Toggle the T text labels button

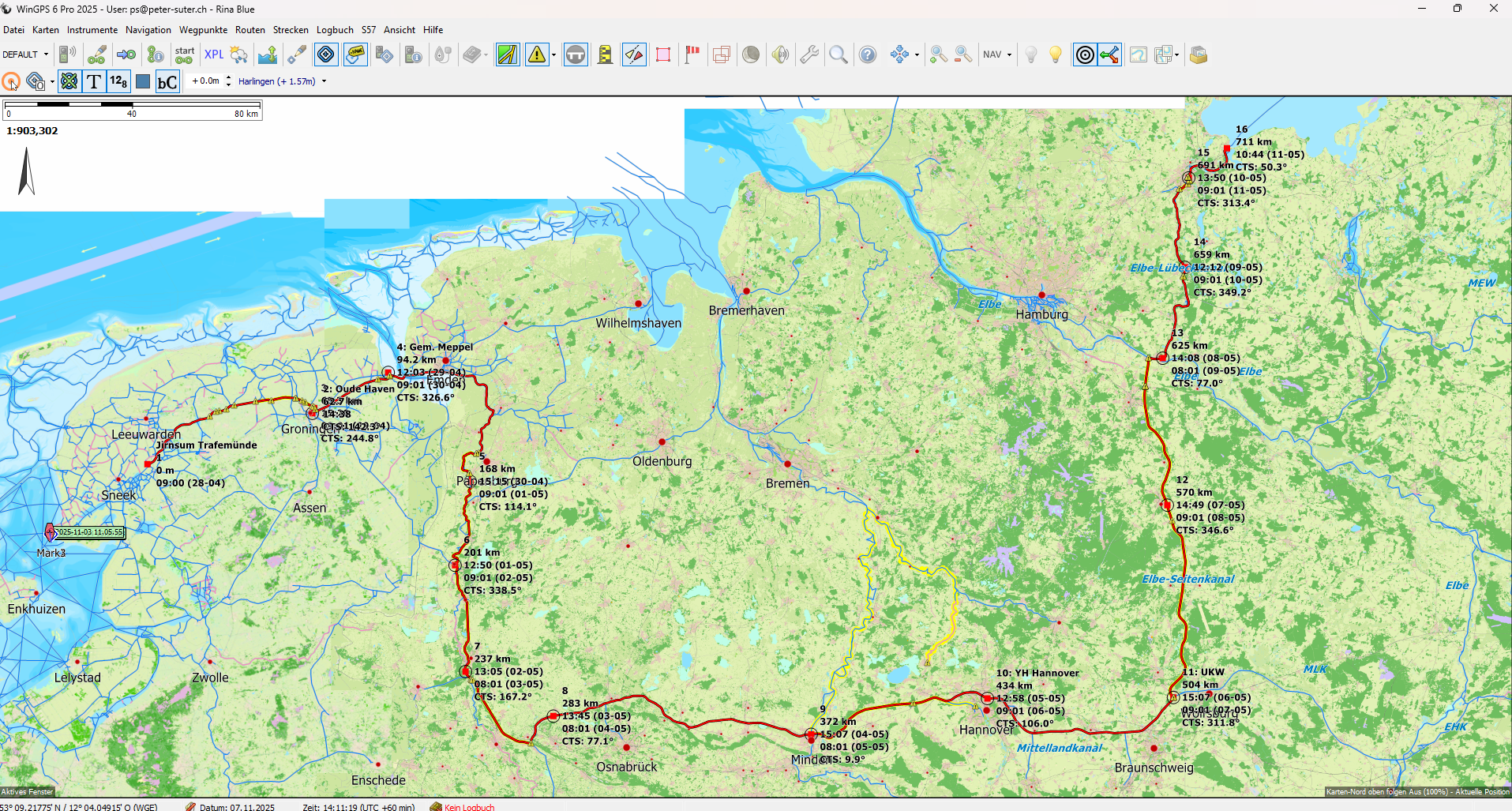93,81
